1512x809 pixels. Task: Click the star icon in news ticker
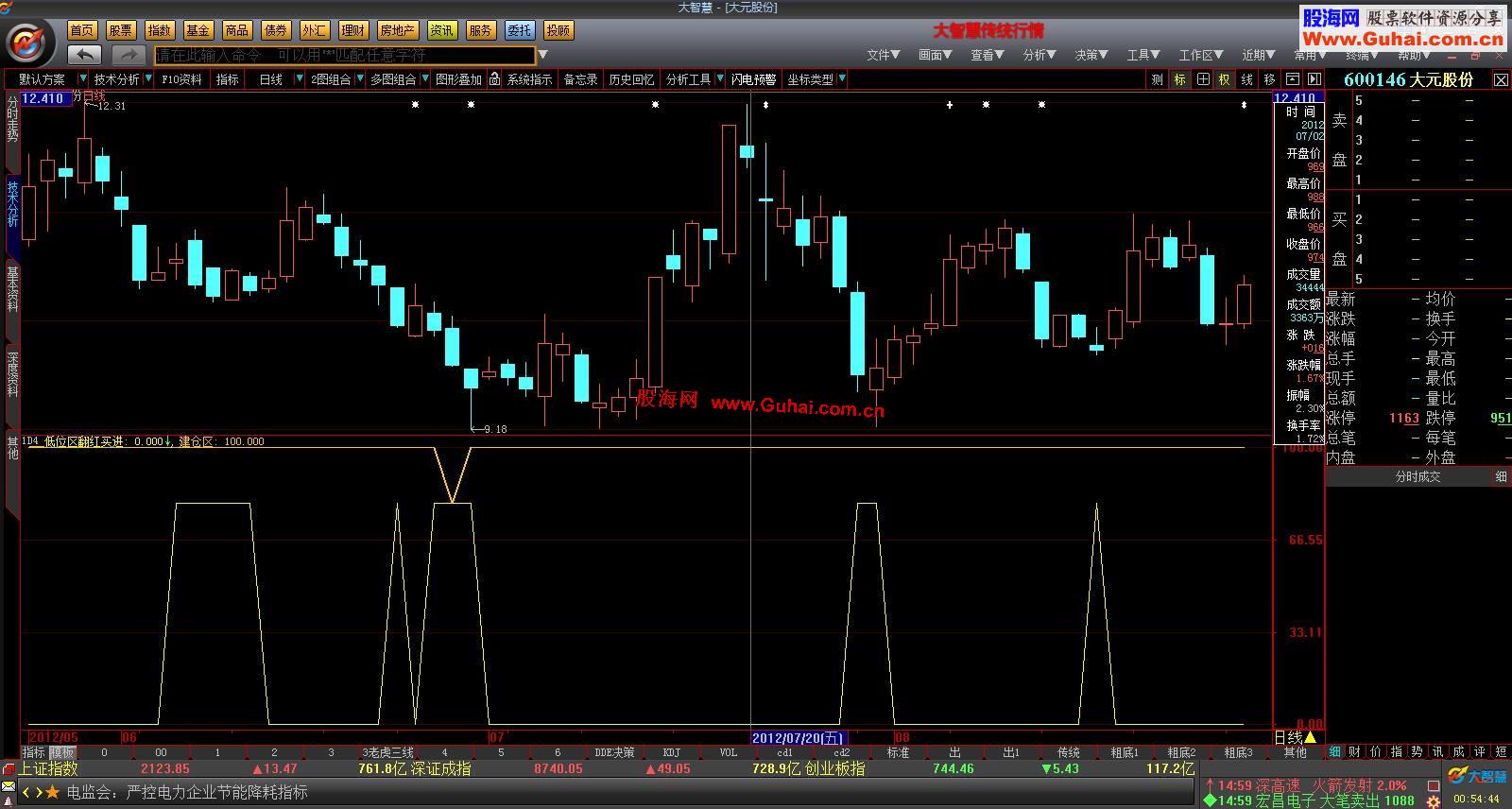pos(53,792)
